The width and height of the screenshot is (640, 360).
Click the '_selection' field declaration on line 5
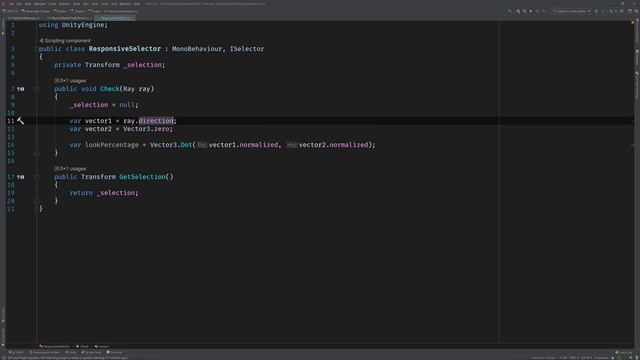coord(143,65)
